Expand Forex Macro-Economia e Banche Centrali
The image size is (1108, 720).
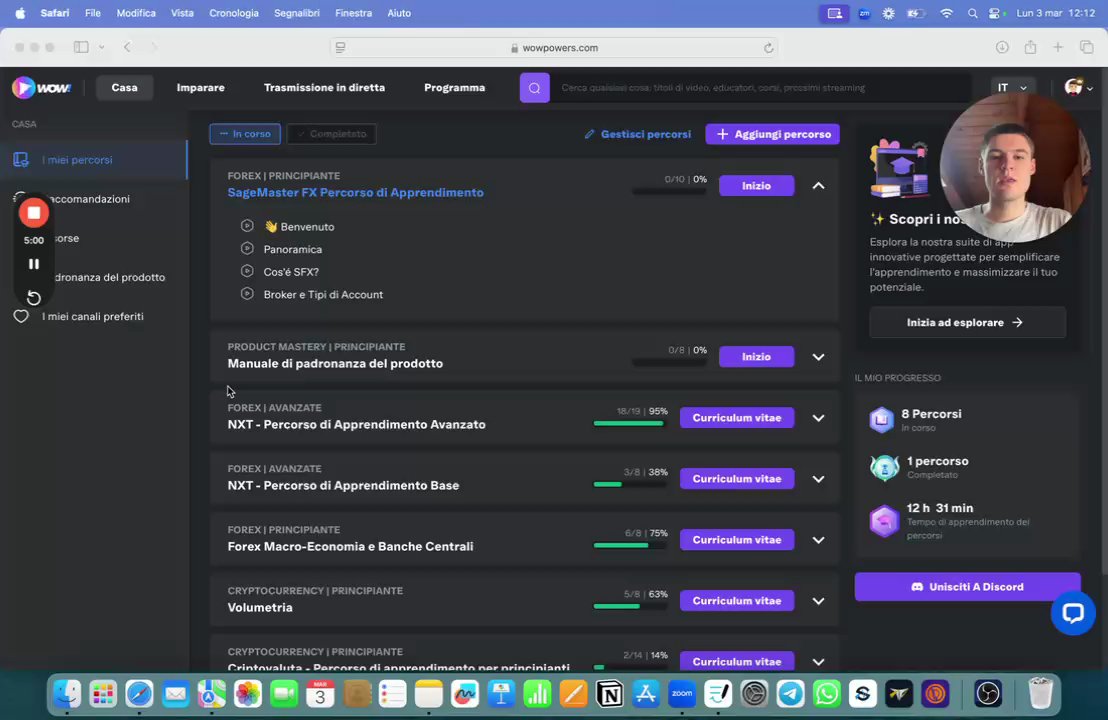tap(818, 540)
